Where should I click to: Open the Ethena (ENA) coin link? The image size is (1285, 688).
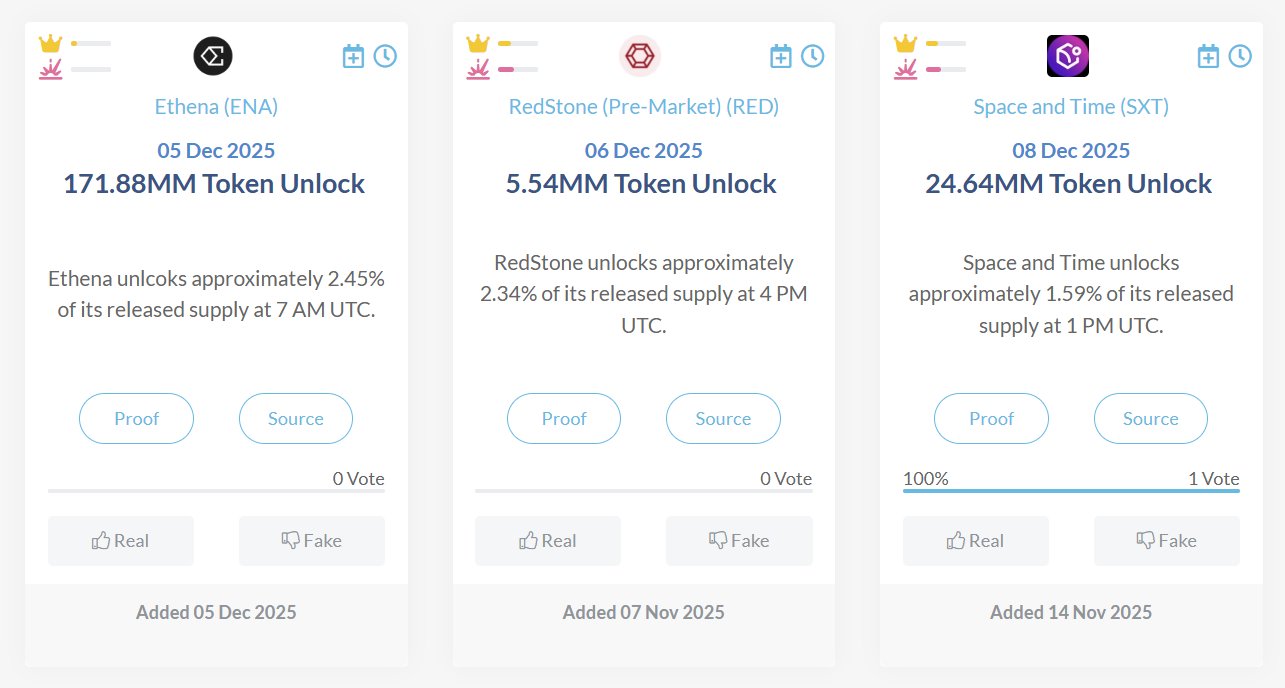coord(216,106)
